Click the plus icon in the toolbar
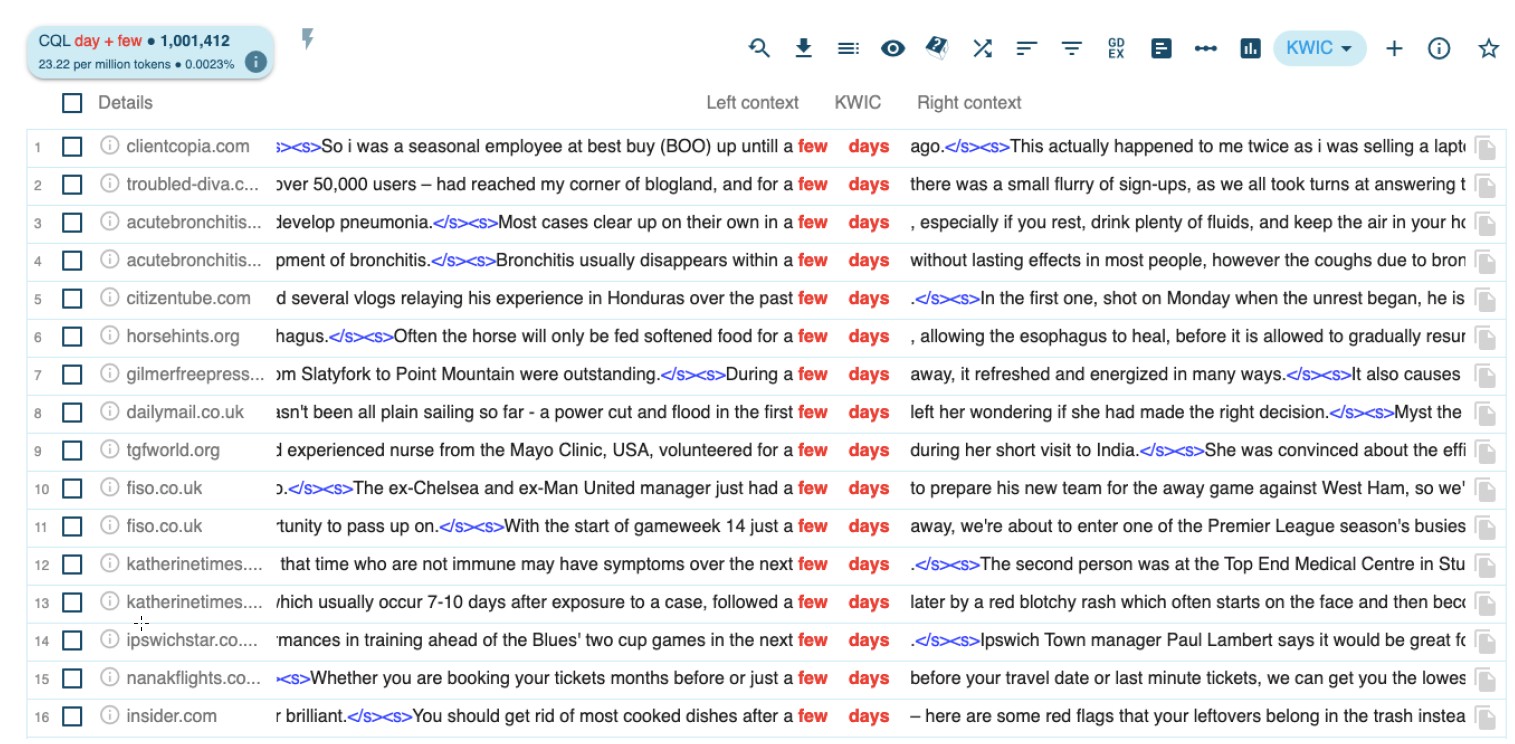 pos(1394,48)
